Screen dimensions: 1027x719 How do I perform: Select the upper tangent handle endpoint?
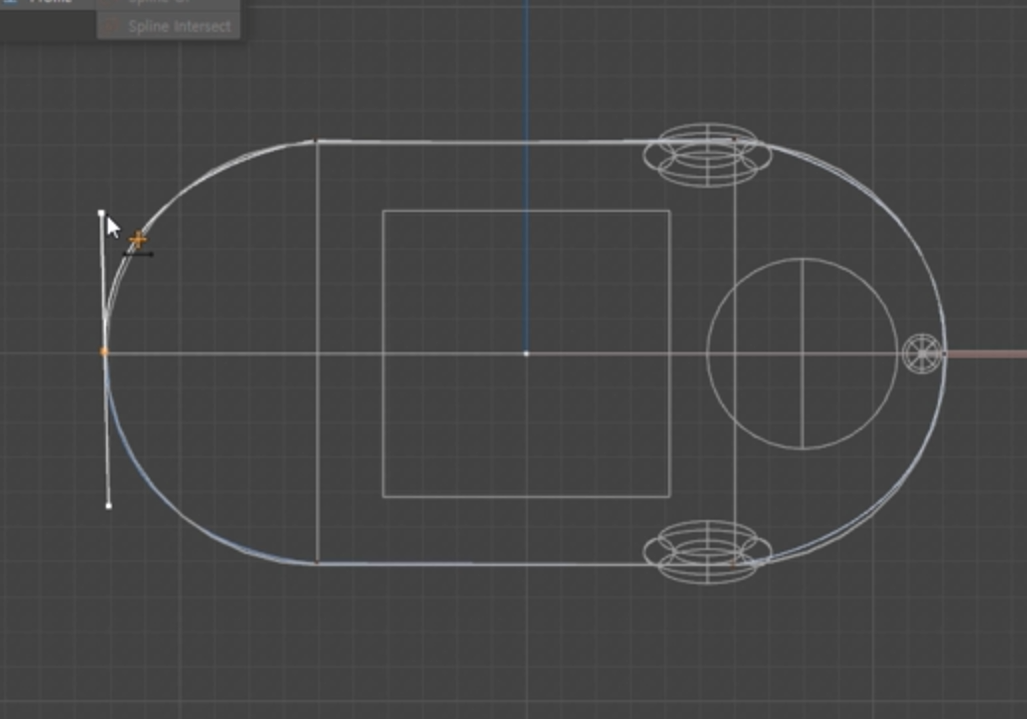pyautogui.click(x=102, y=213)
